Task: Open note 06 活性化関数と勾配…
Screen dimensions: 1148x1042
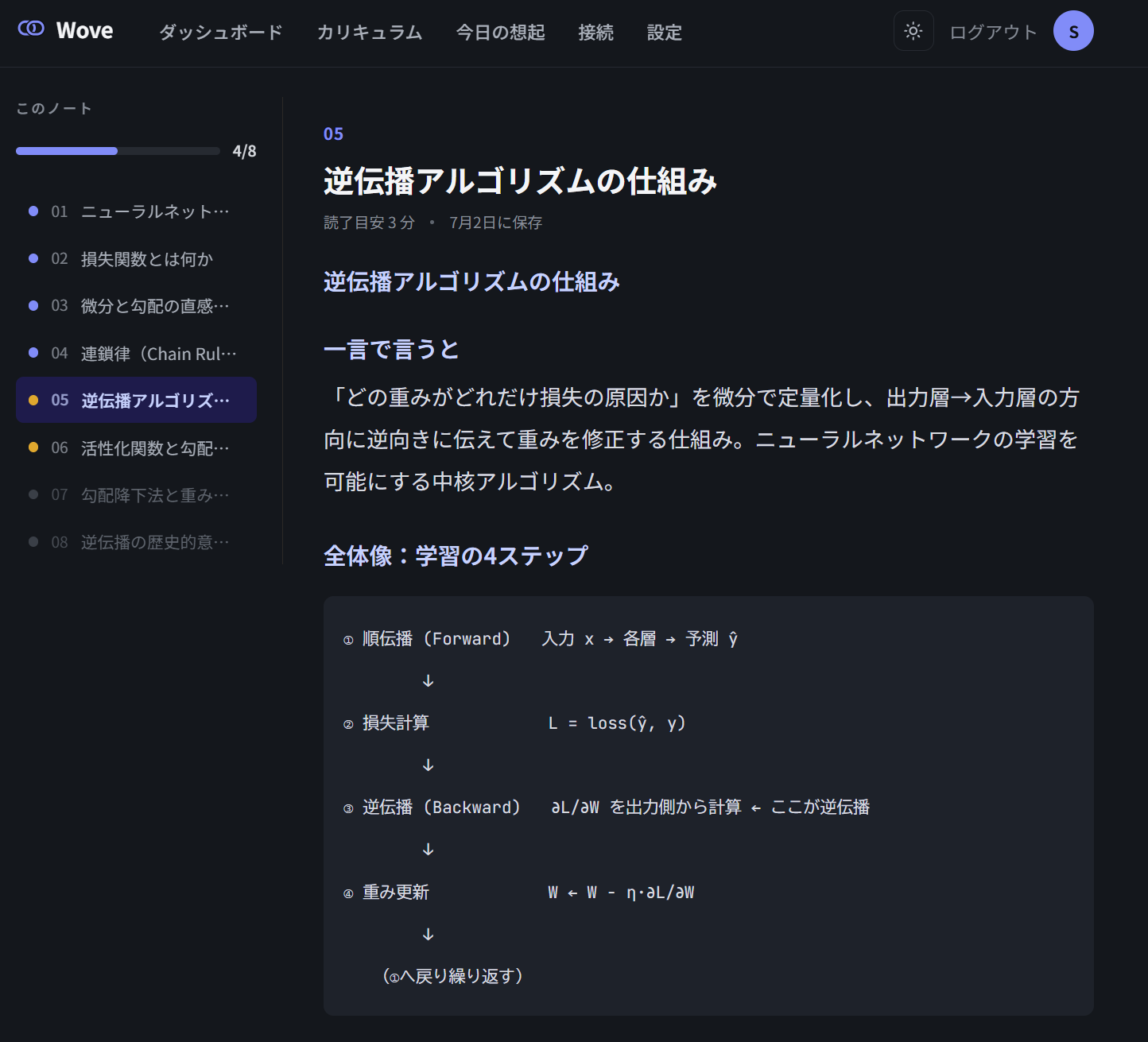Action: coord(136,447)
